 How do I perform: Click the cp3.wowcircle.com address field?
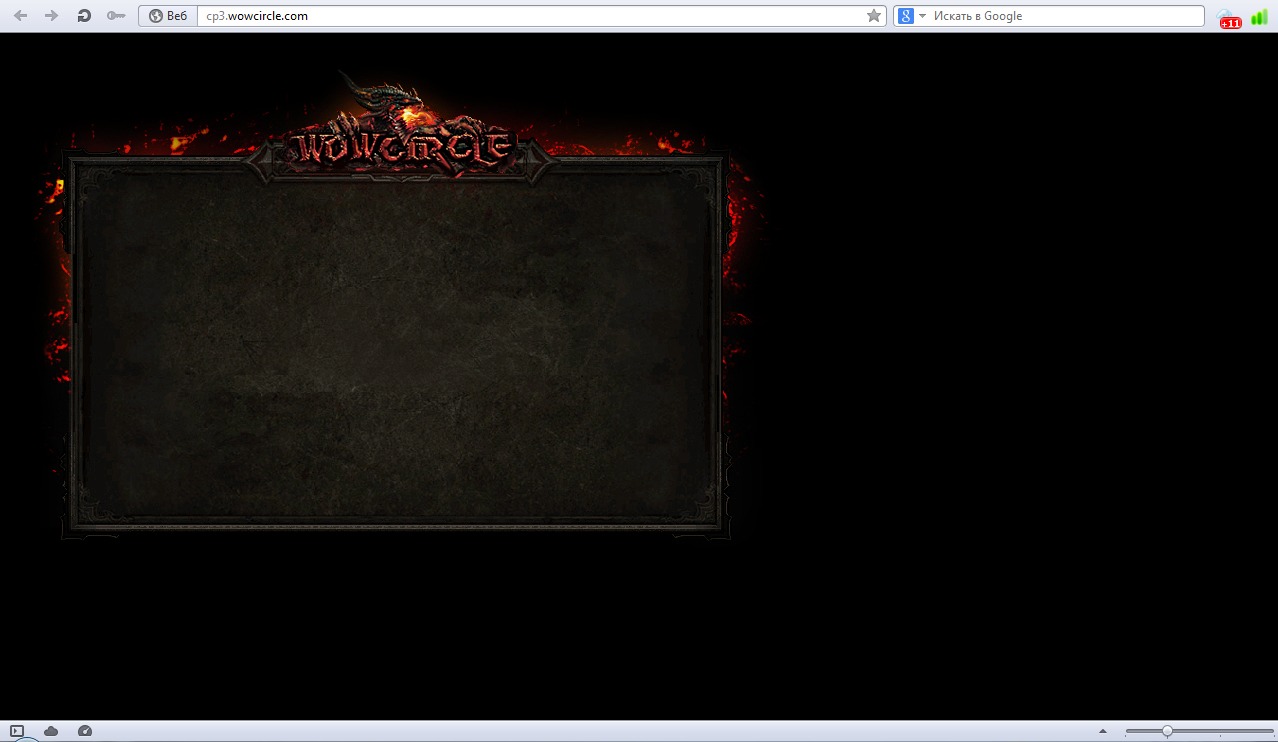530,16
